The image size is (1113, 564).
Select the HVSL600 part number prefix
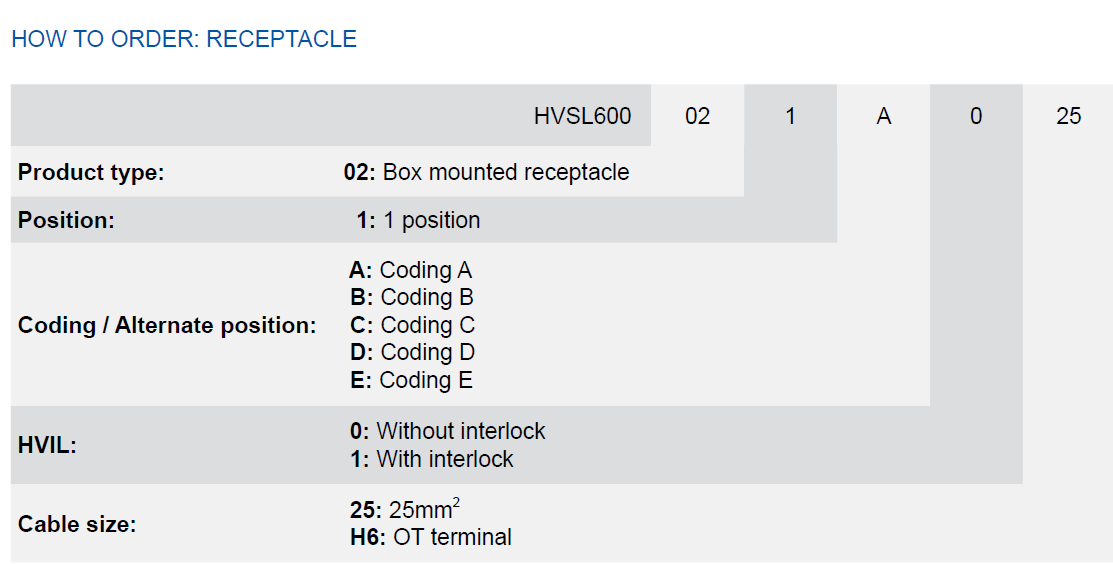coord(582,116)
